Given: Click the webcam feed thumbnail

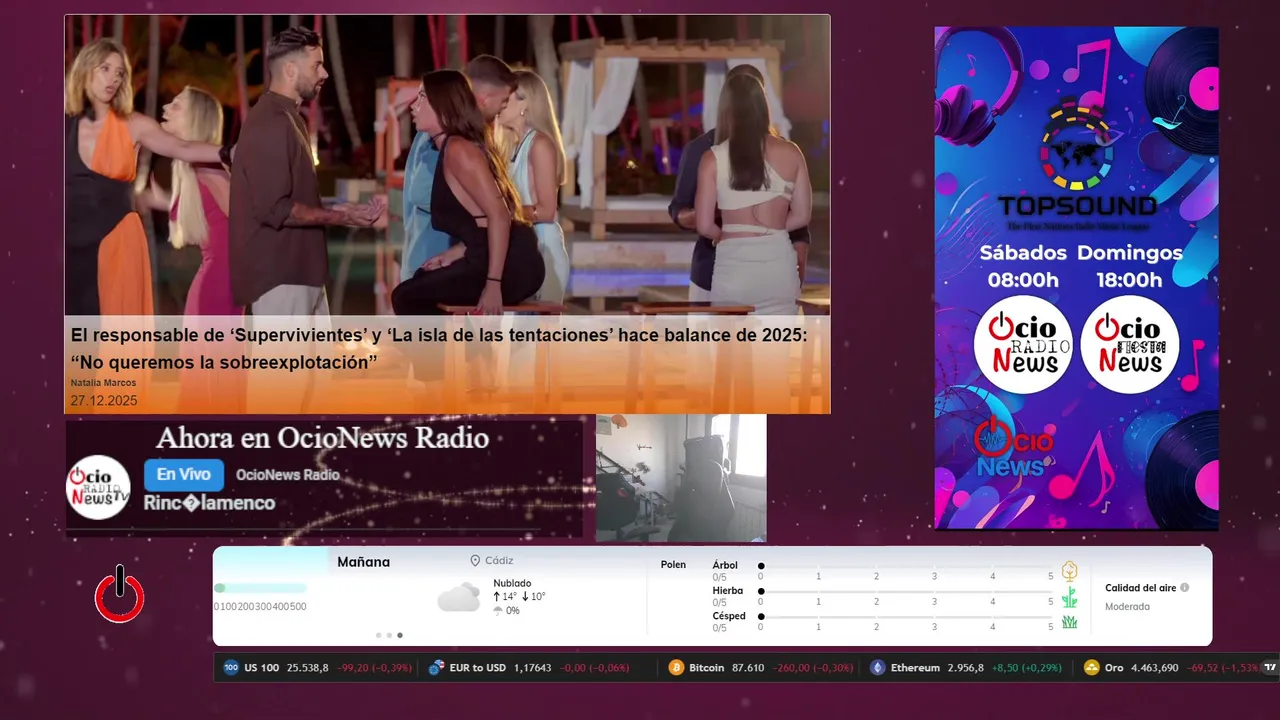Looking at the screenshot, I should pos(681,478).
